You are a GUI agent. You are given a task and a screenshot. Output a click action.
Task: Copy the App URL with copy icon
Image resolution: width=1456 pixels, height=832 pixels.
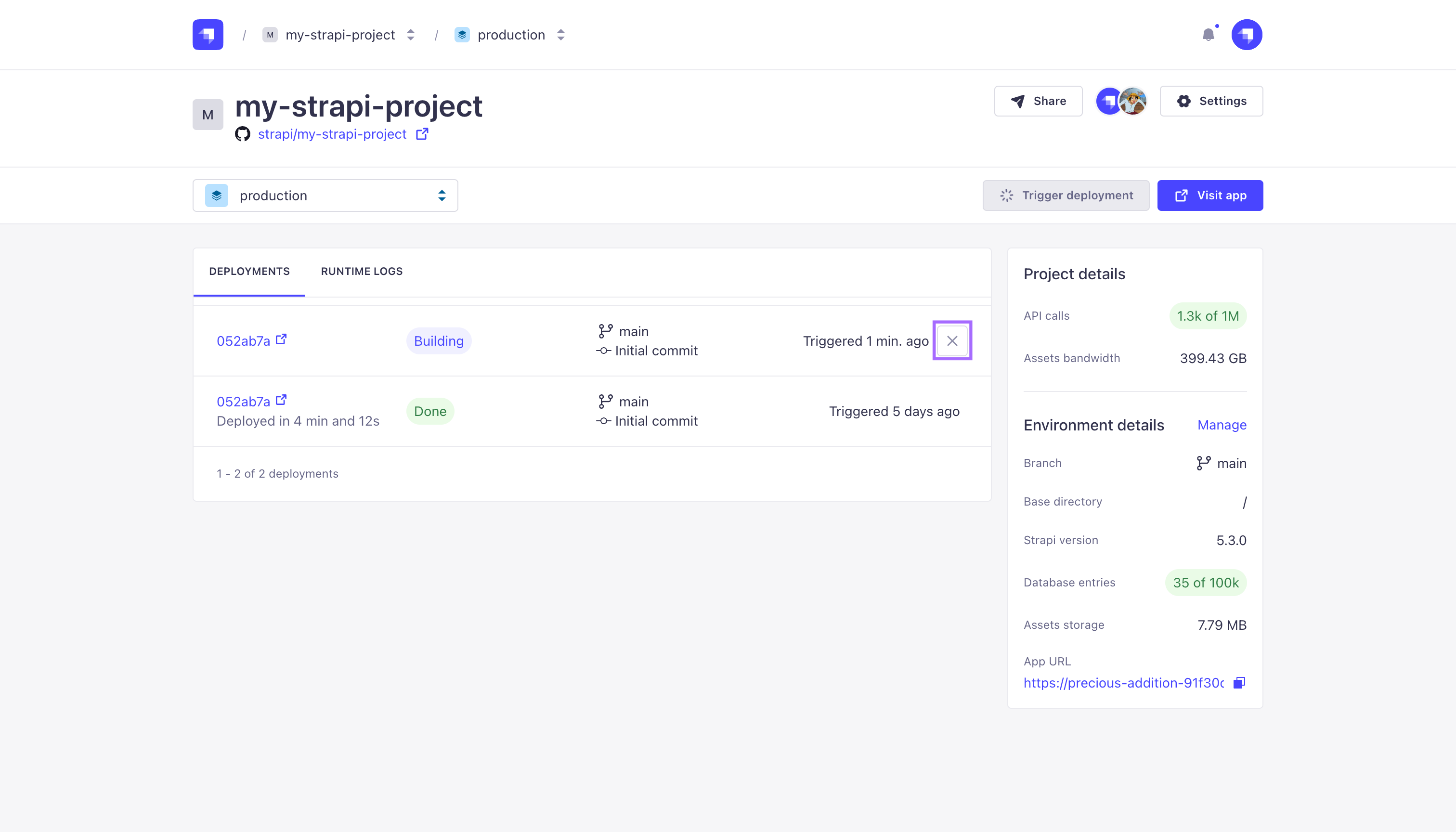click(x=1239, y=683)
